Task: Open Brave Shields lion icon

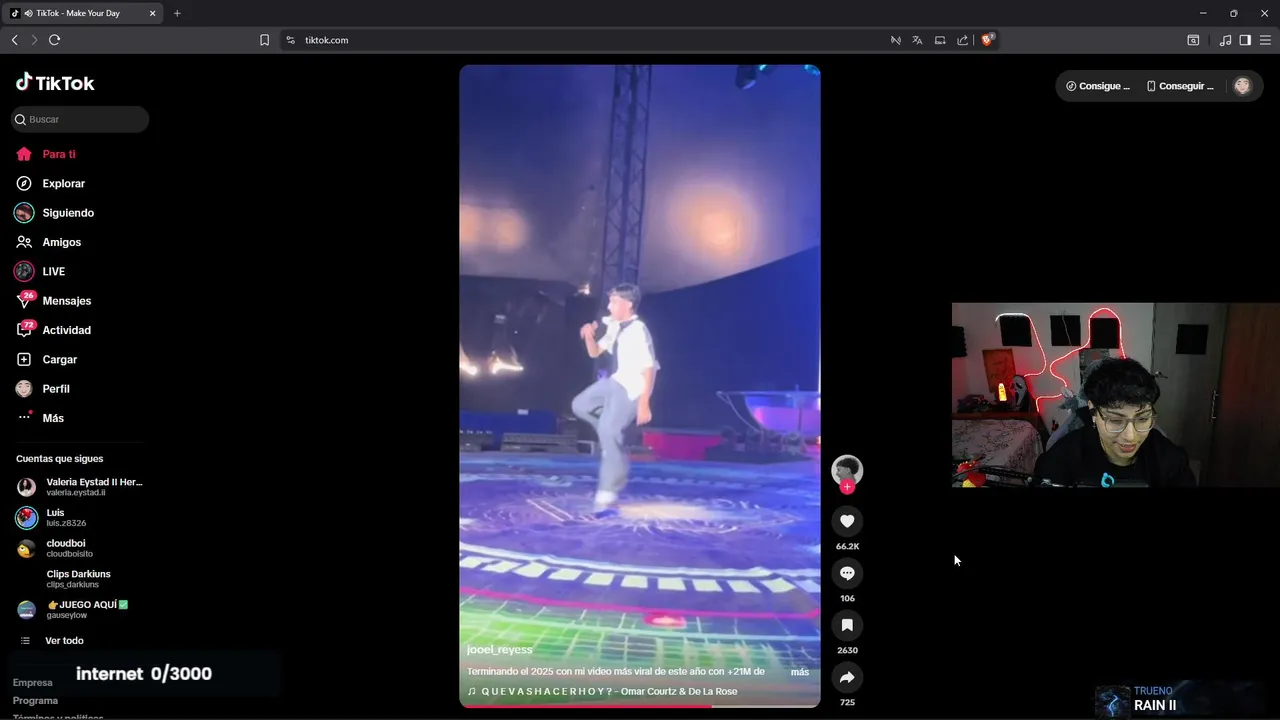Action: [x=987, y=40]
